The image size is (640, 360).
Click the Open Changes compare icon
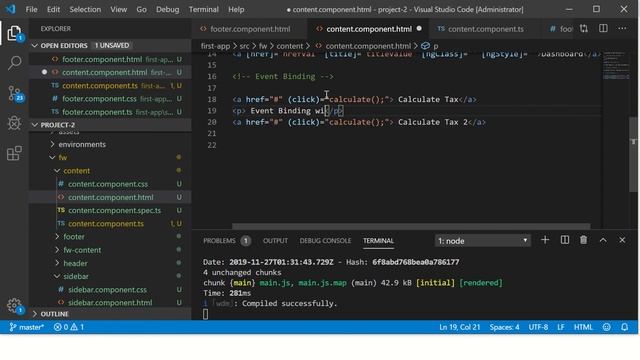click(x=584, y=29)
